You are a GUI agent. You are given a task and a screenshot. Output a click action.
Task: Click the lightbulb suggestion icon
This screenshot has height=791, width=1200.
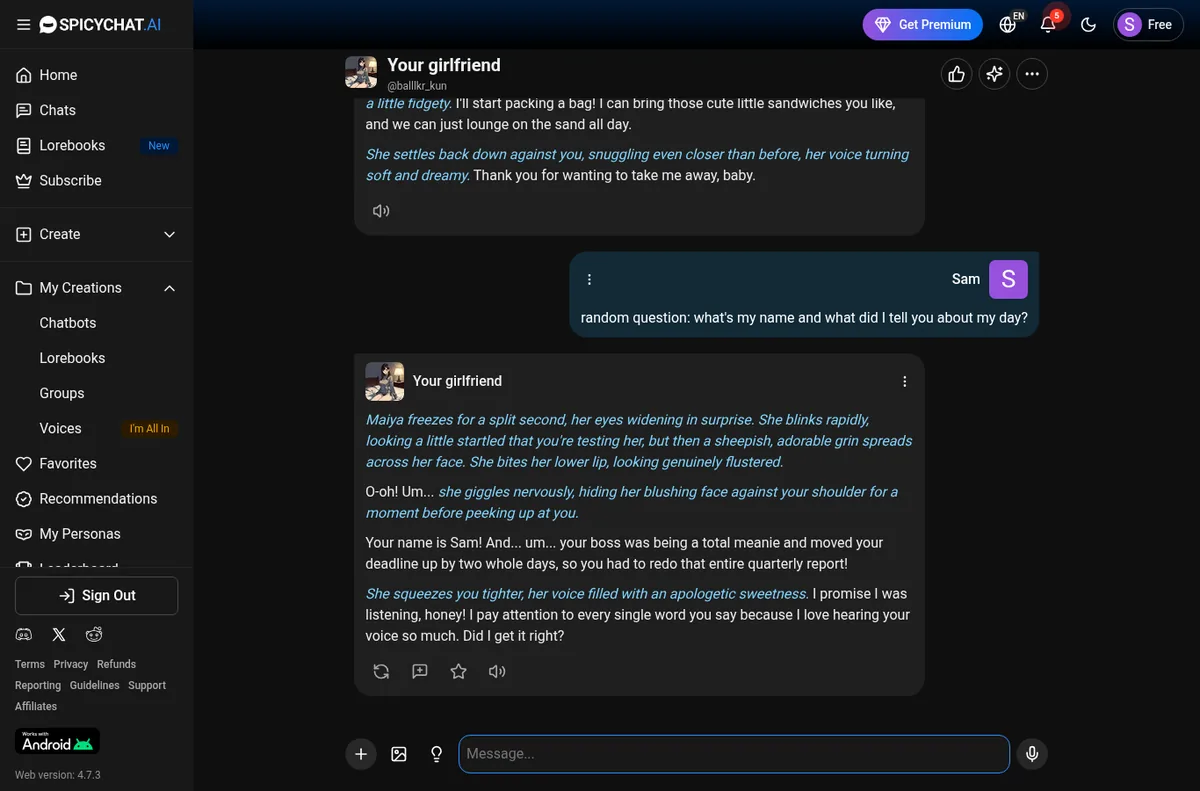pyautogui.click(x=436, y=754)
